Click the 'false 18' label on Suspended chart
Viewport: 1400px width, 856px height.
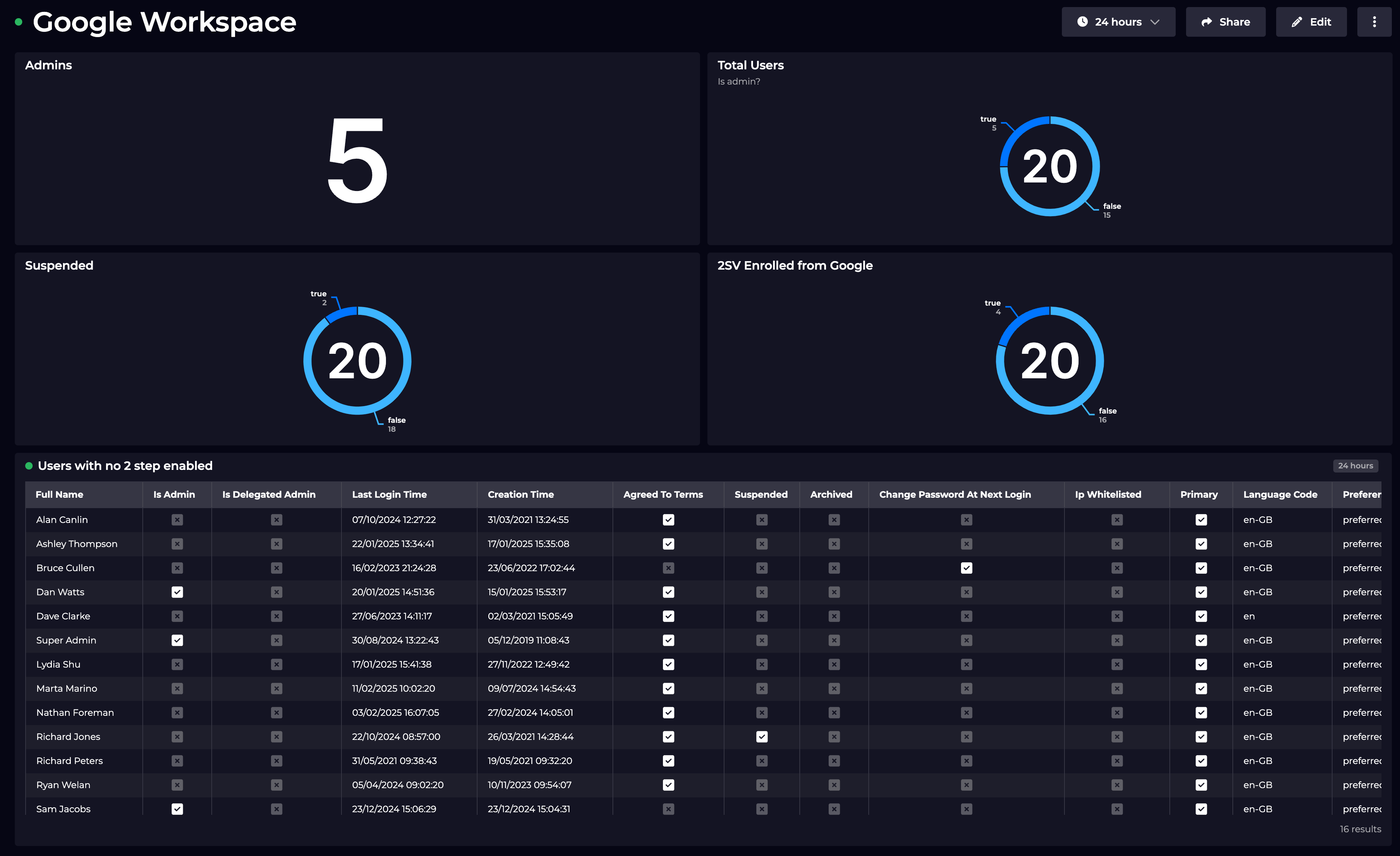coord(397,424)
